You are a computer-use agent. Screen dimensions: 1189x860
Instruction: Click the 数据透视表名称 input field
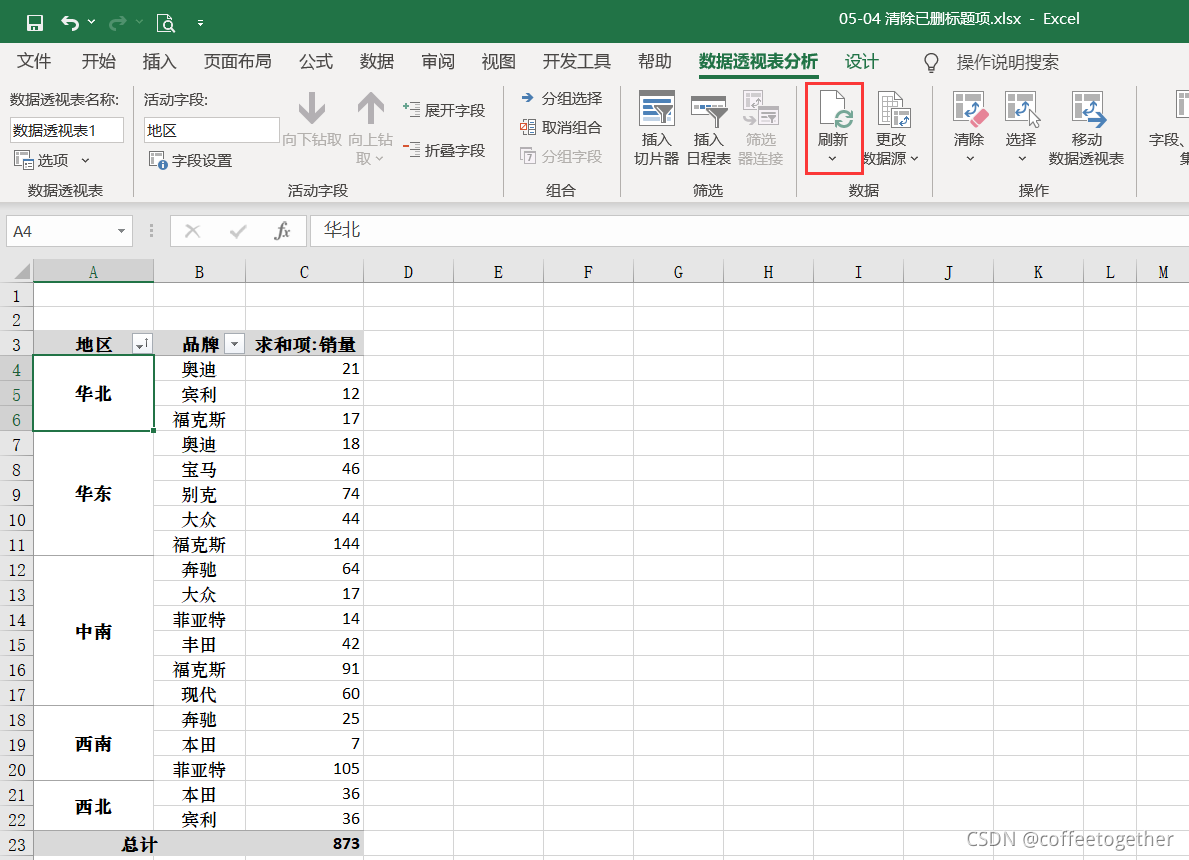[x=67, y=130]
